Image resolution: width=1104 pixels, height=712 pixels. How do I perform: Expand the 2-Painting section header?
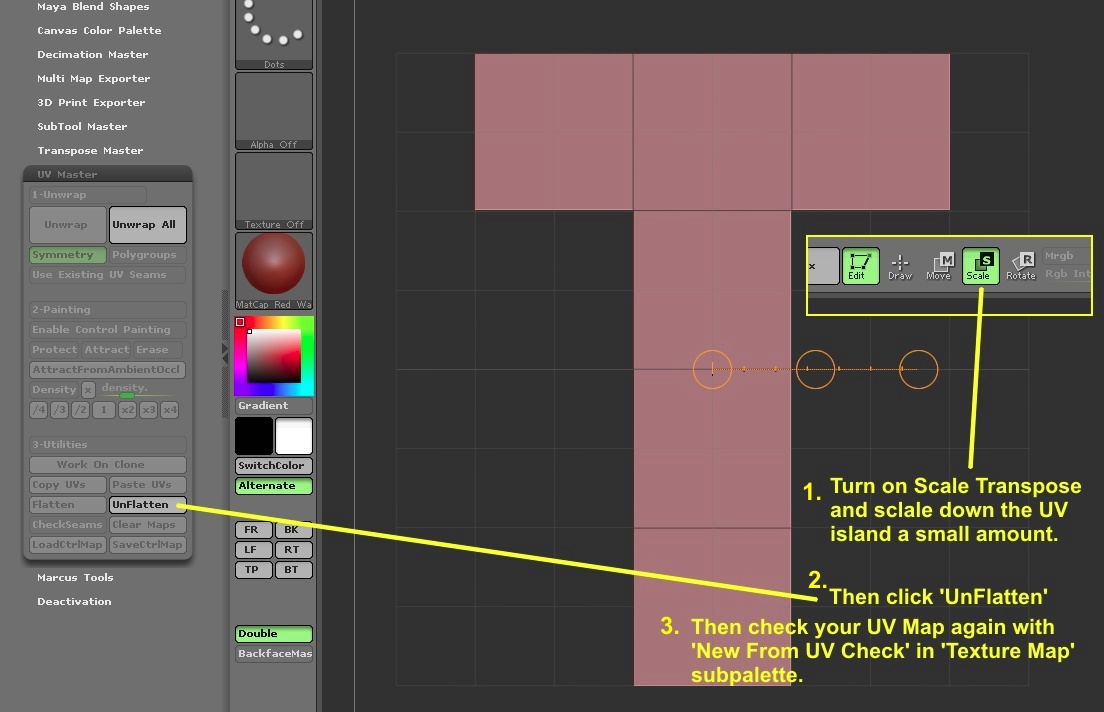(107, 309)
